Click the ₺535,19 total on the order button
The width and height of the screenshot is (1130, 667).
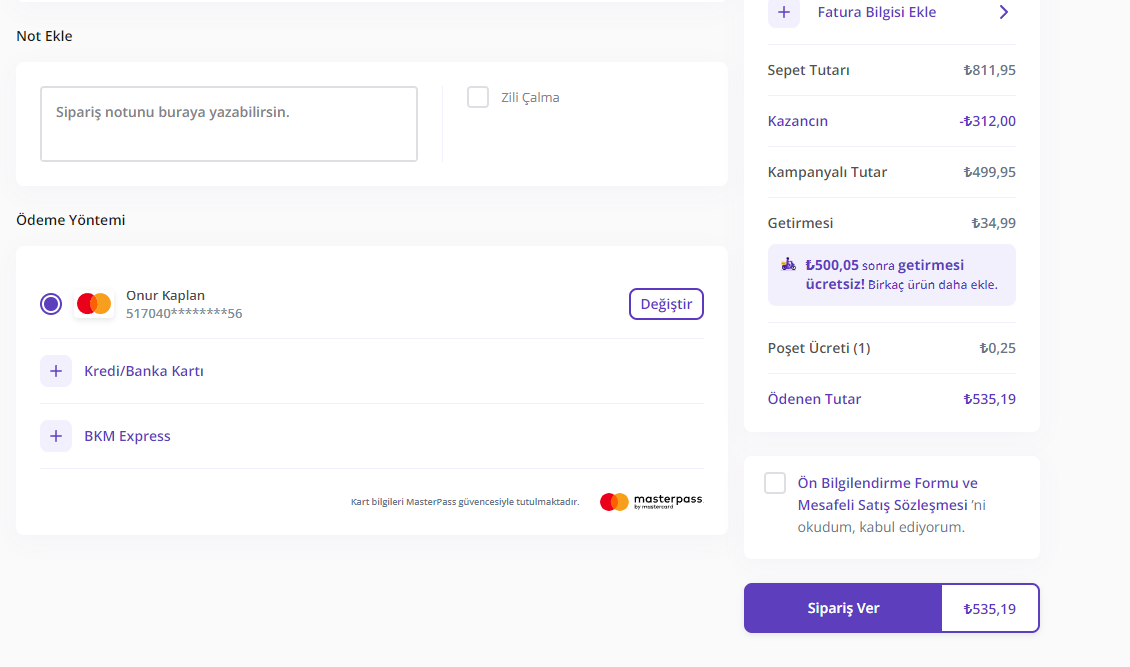tap(989, 608)
